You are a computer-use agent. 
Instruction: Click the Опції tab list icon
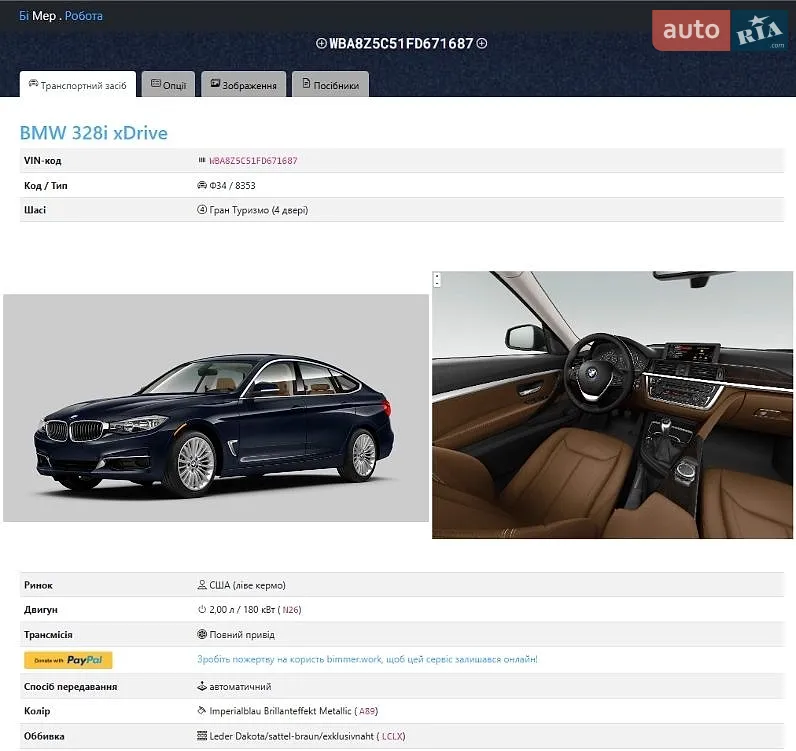[156, 83]
